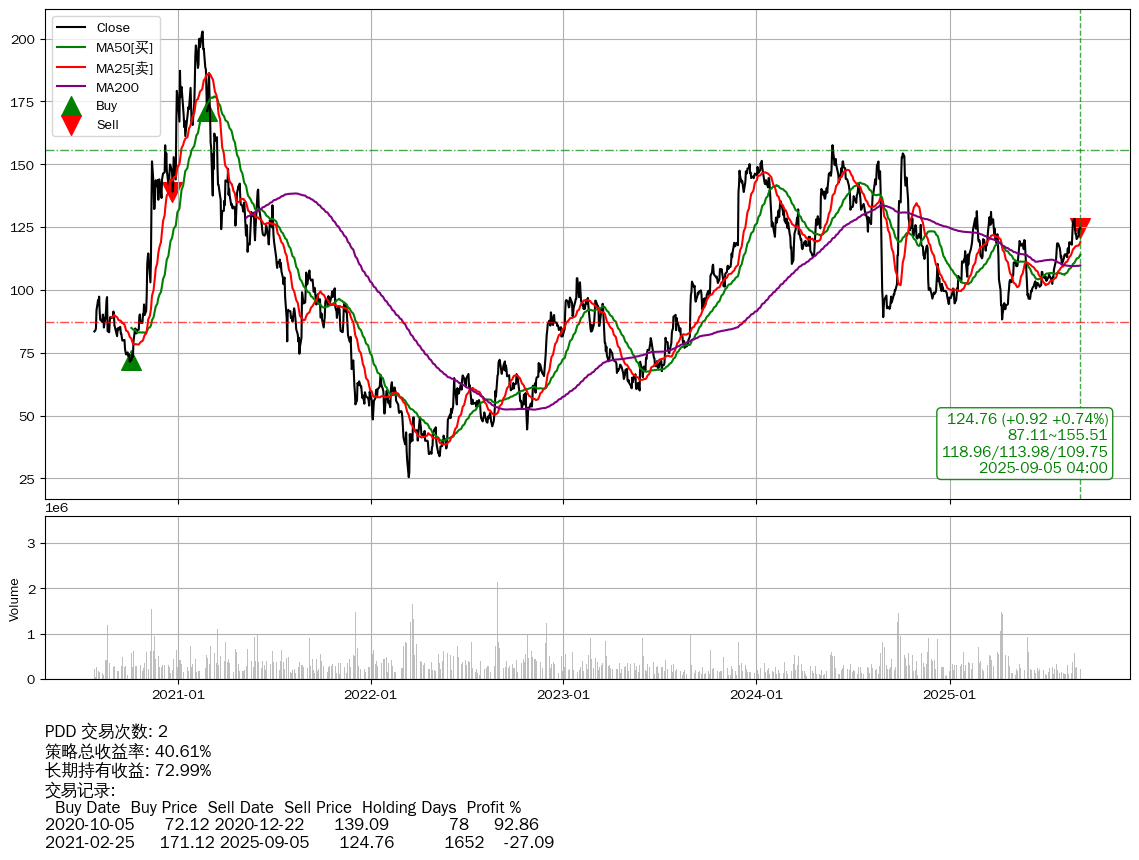
Task: Click the red Sell marker at 2025-09
Action: coord(1080,228)
